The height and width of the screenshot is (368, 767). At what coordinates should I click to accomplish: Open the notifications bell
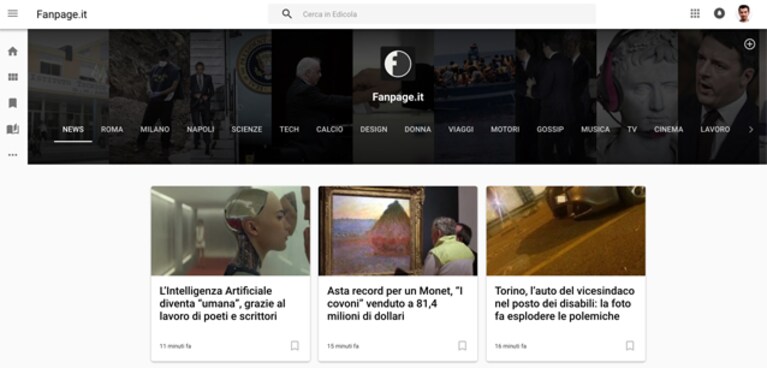point(719,14)
